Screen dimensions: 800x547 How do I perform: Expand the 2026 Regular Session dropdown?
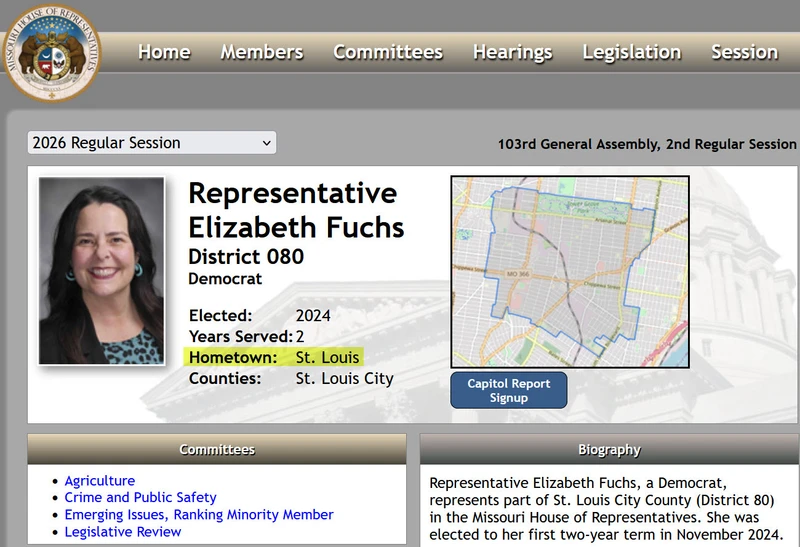152,142
